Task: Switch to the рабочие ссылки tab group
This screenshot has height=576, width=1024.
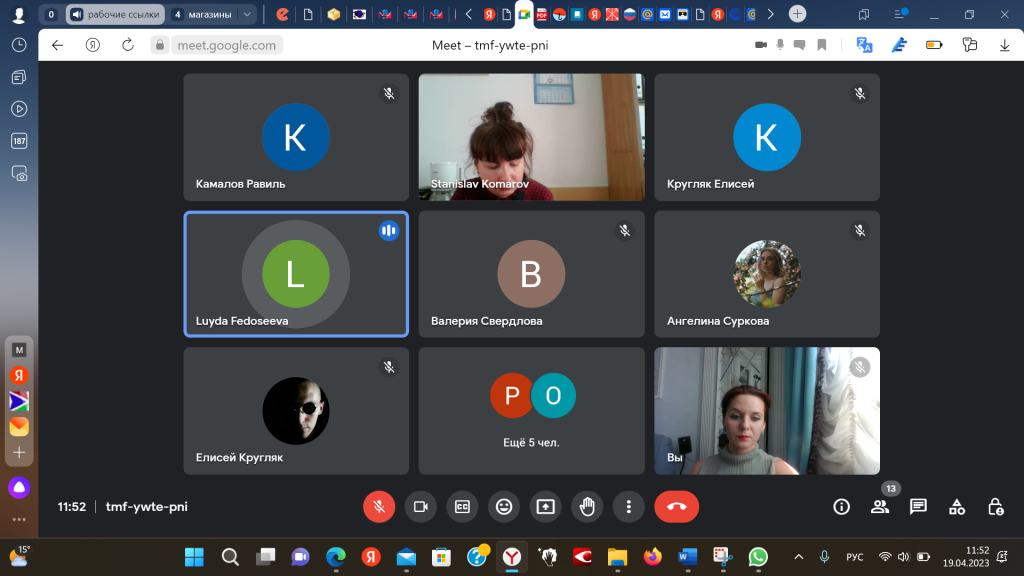Action: 116,14
